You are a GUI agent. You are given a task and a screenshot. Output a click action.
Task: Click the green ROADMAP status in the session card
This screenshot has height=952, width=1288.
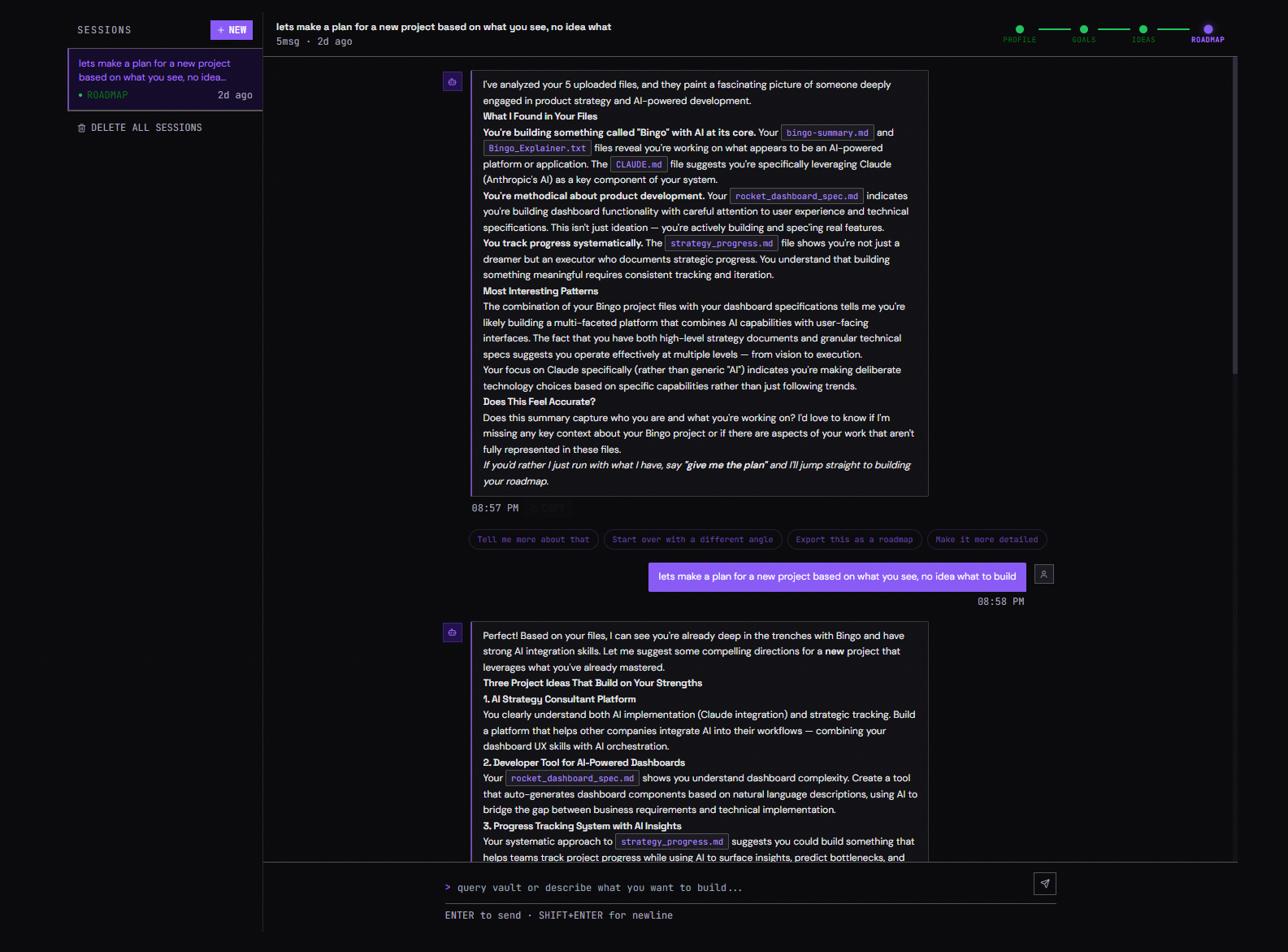click(103, 95)
